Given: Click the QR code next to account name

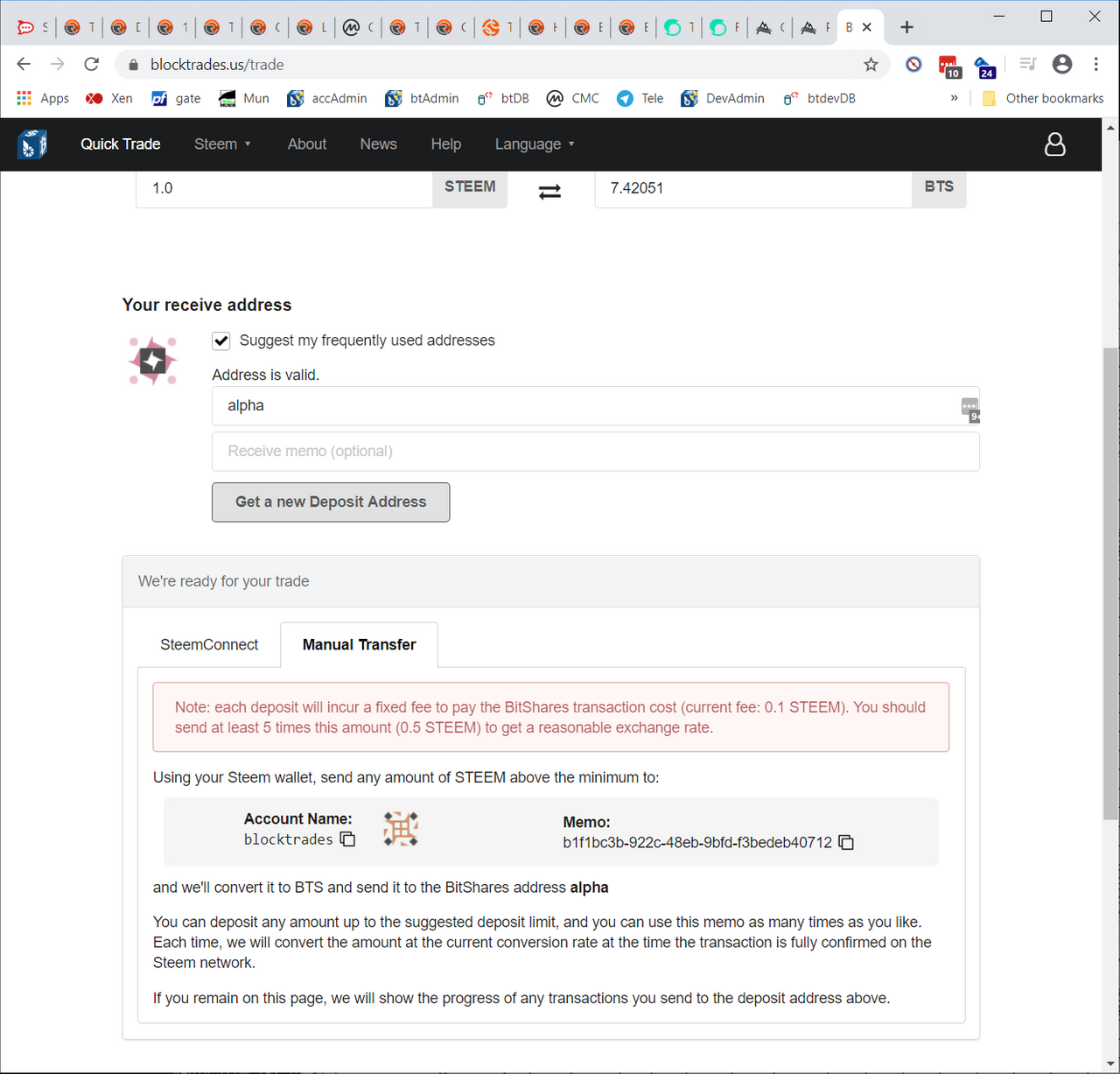Looking at the screenshot, I should click(401, 828).
